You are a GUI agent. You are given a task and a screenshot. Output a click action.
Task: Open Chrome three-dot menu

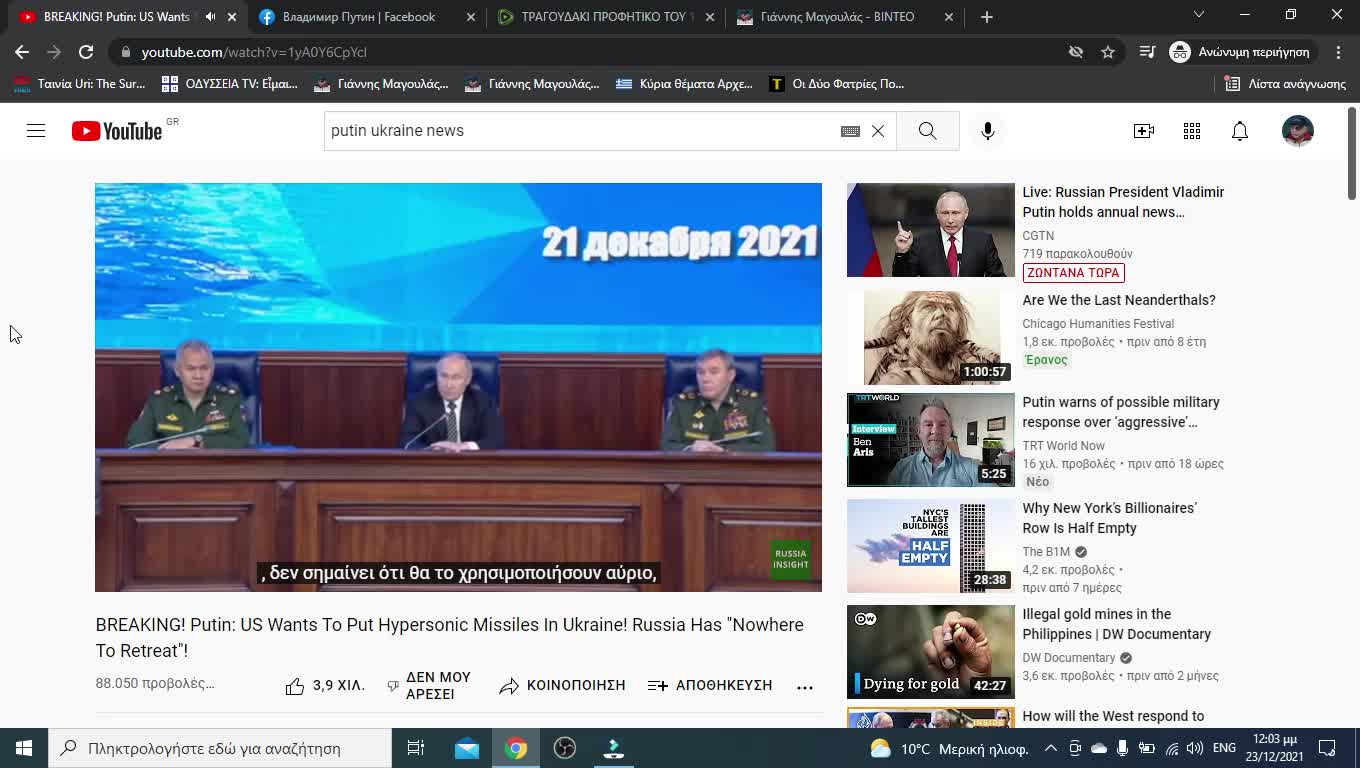pos(1338,52)
